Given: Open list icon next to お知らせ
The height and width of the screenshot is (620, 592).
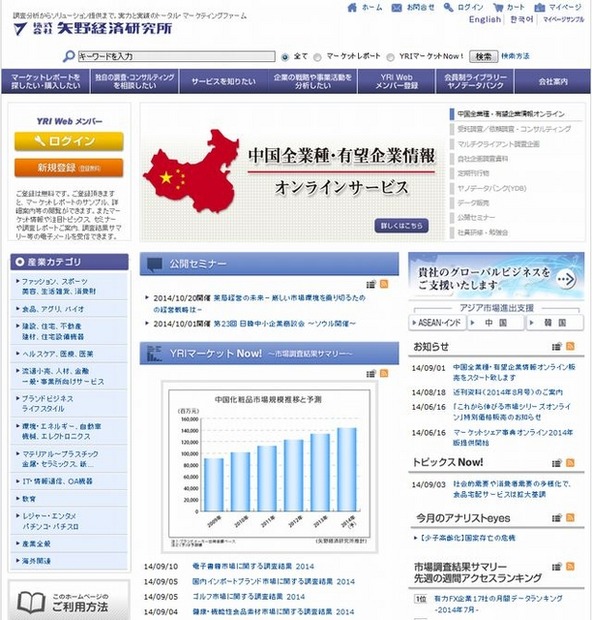Looking at the screenshot, I should tap(557, 347).
